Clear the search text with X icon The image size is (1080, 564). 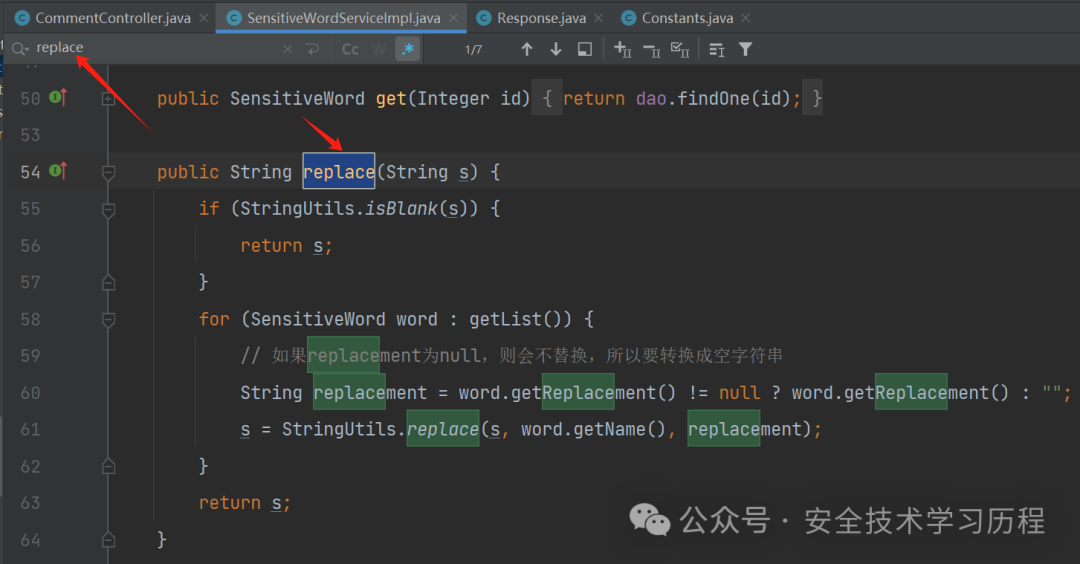tap(287, 49)
